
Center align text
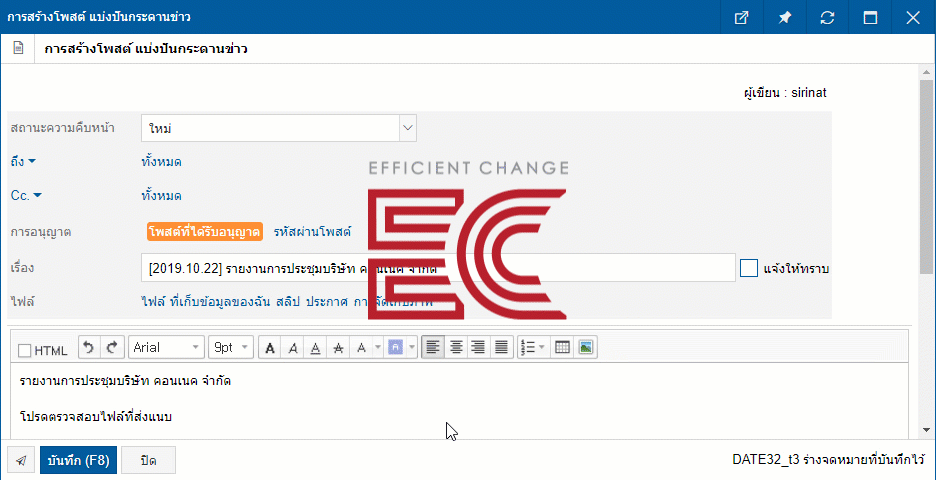coord(456,347)
